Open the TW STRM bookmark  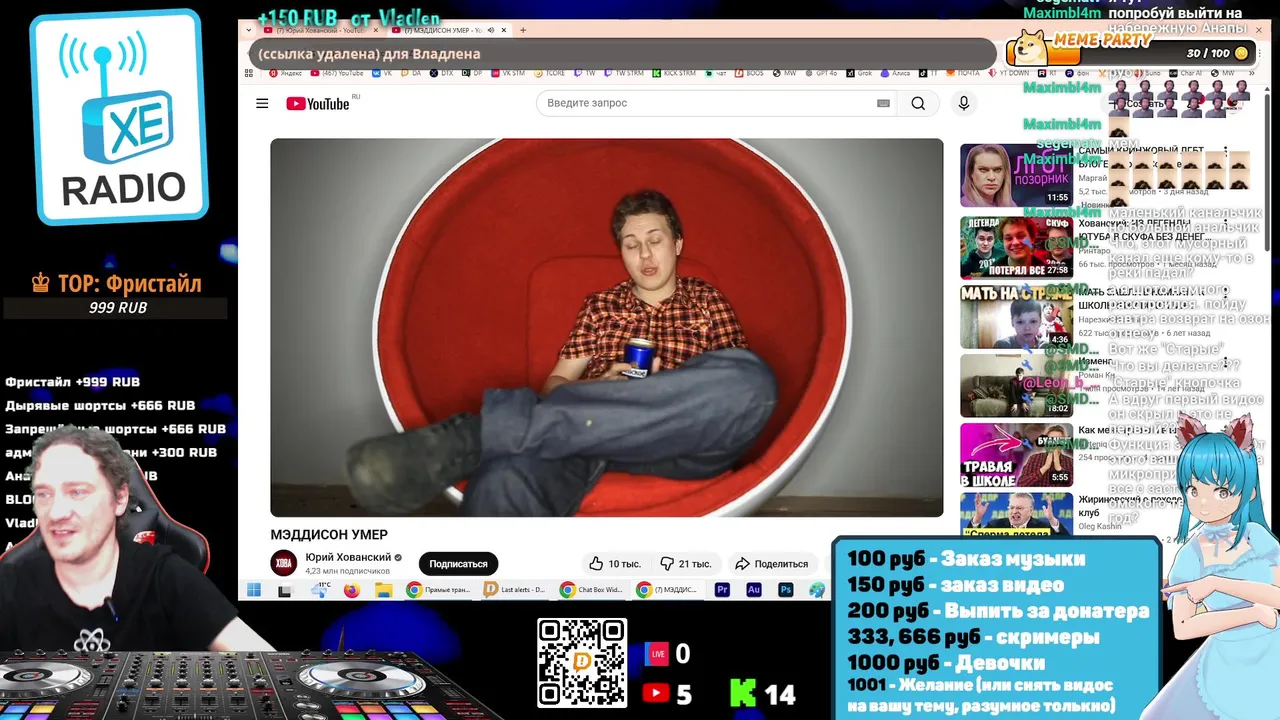[x=624, y=73]
